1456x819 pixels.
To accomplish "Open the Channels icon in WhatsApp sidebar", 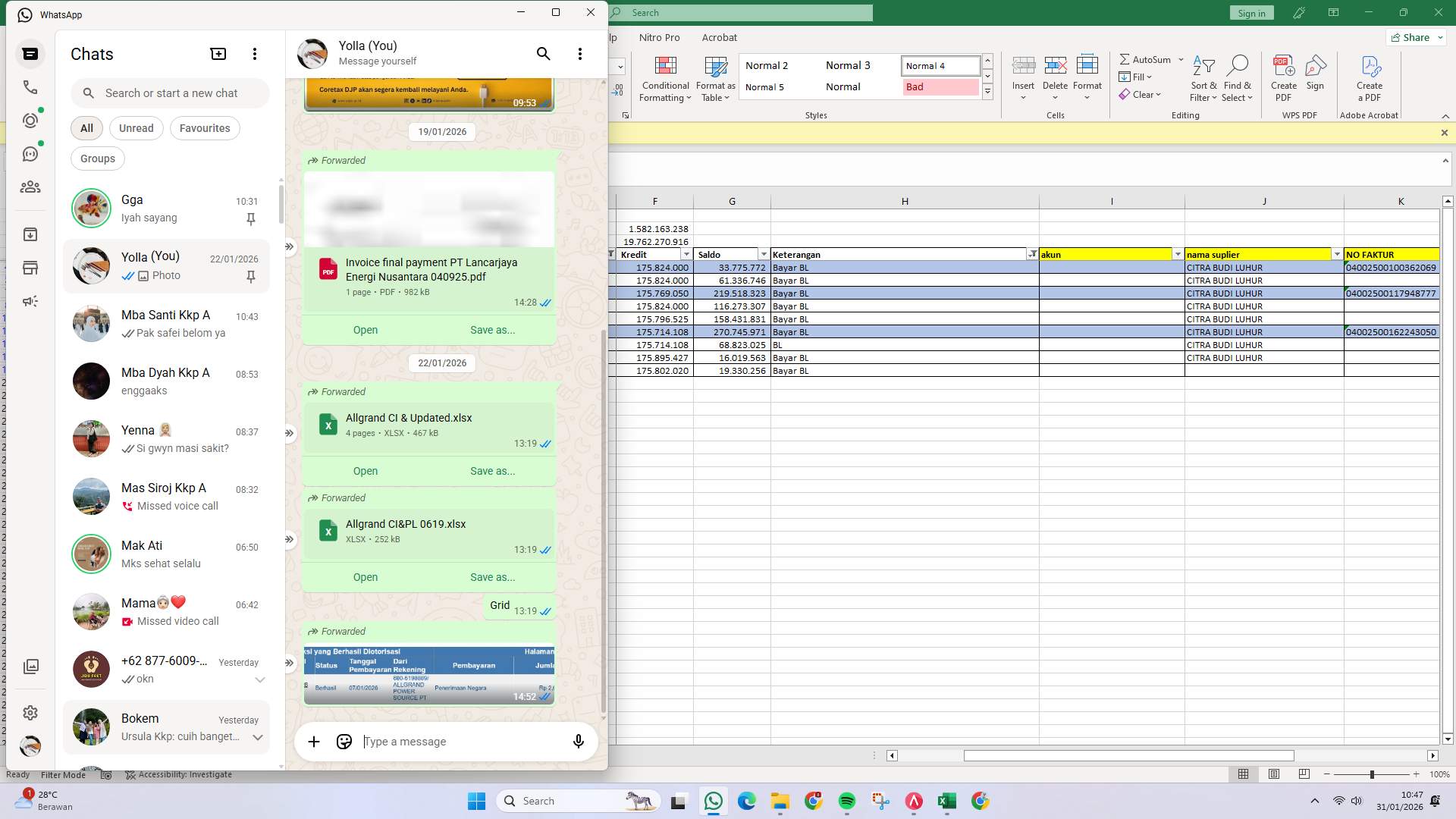I will coord(30,153).
